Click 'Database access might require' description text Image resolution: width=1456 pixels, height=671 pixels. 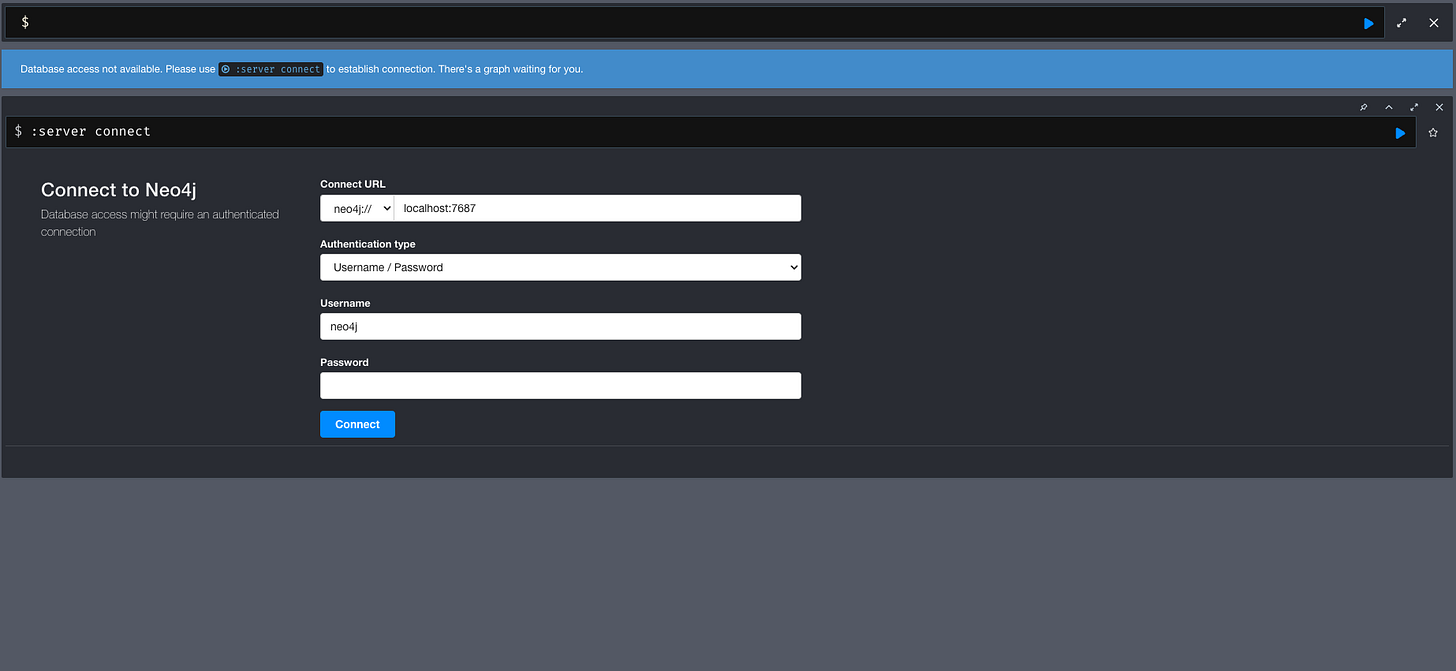point(160,223)
